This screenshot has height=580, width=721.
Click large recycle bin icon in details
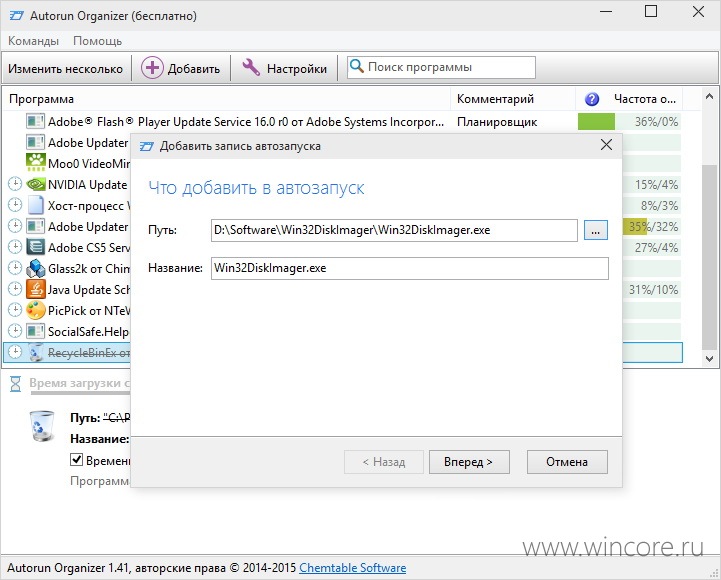(x=42, y=426)
